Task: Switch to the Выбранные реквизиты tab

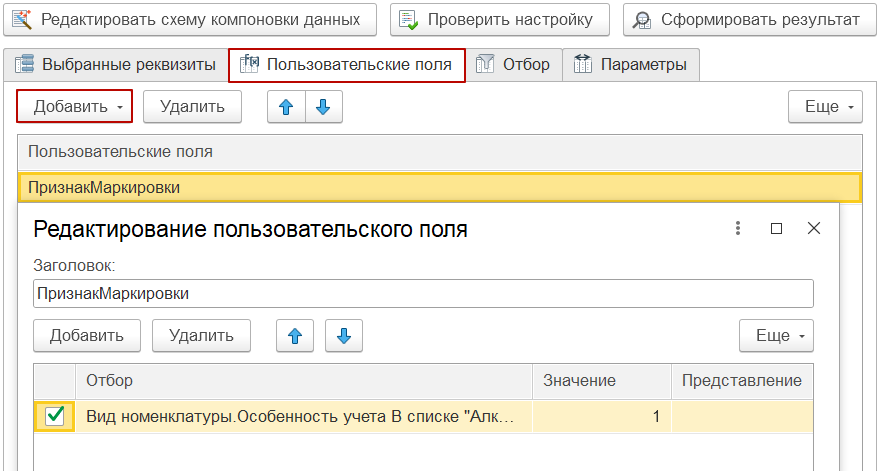Action: tap(115, 65)
